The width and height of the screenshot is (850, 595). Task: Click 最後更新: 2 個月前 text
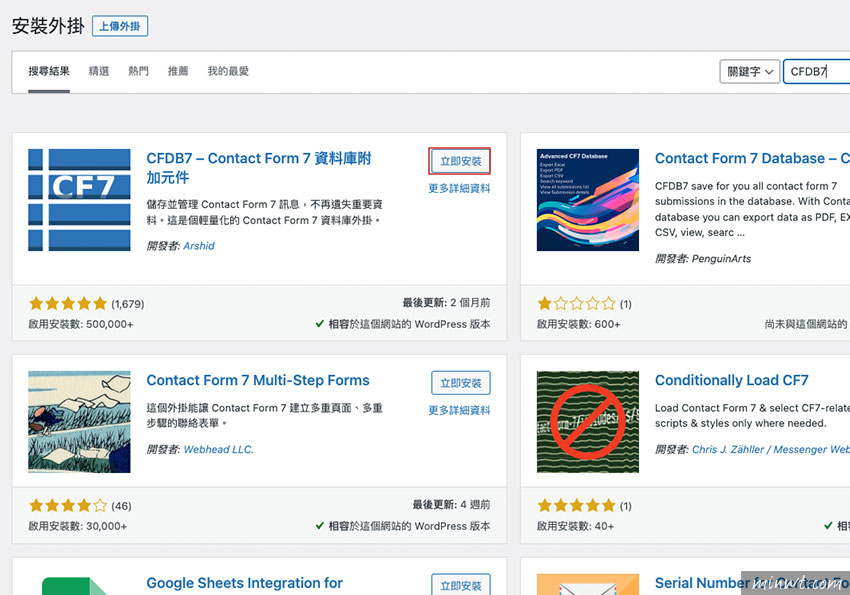pos(446,302)
